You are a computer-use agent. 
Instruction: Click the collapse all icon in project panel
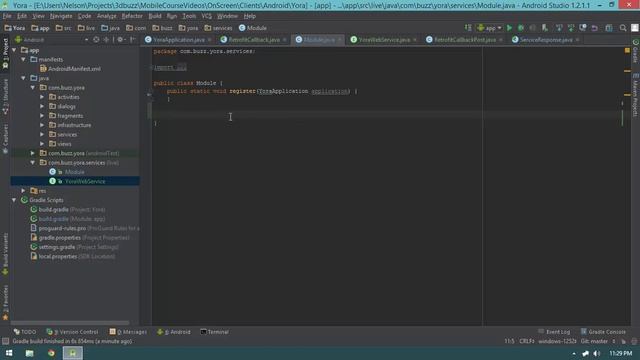pyautogui.click(x=106, y=40)
